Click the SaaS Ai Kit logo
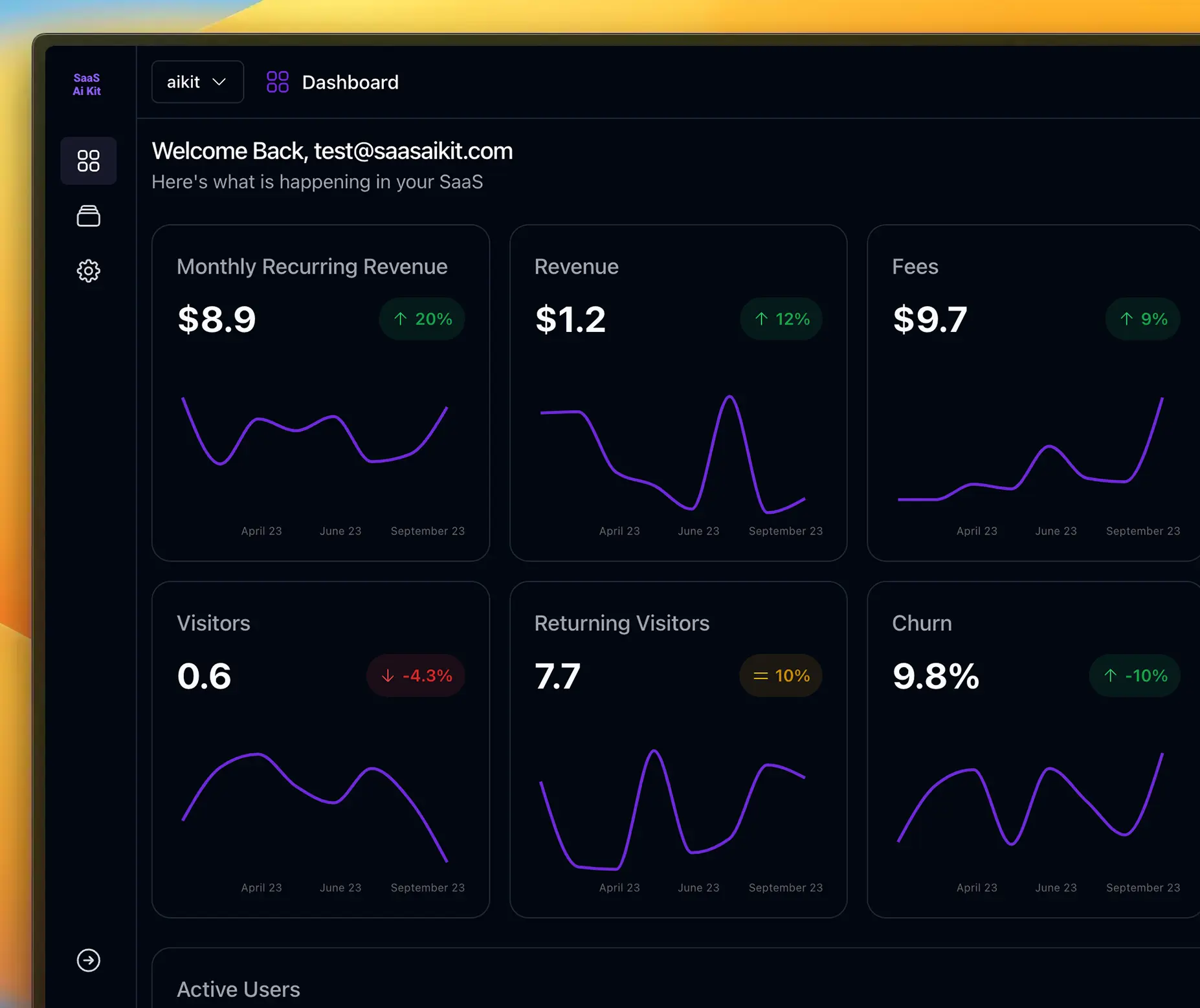 [87, 84]
